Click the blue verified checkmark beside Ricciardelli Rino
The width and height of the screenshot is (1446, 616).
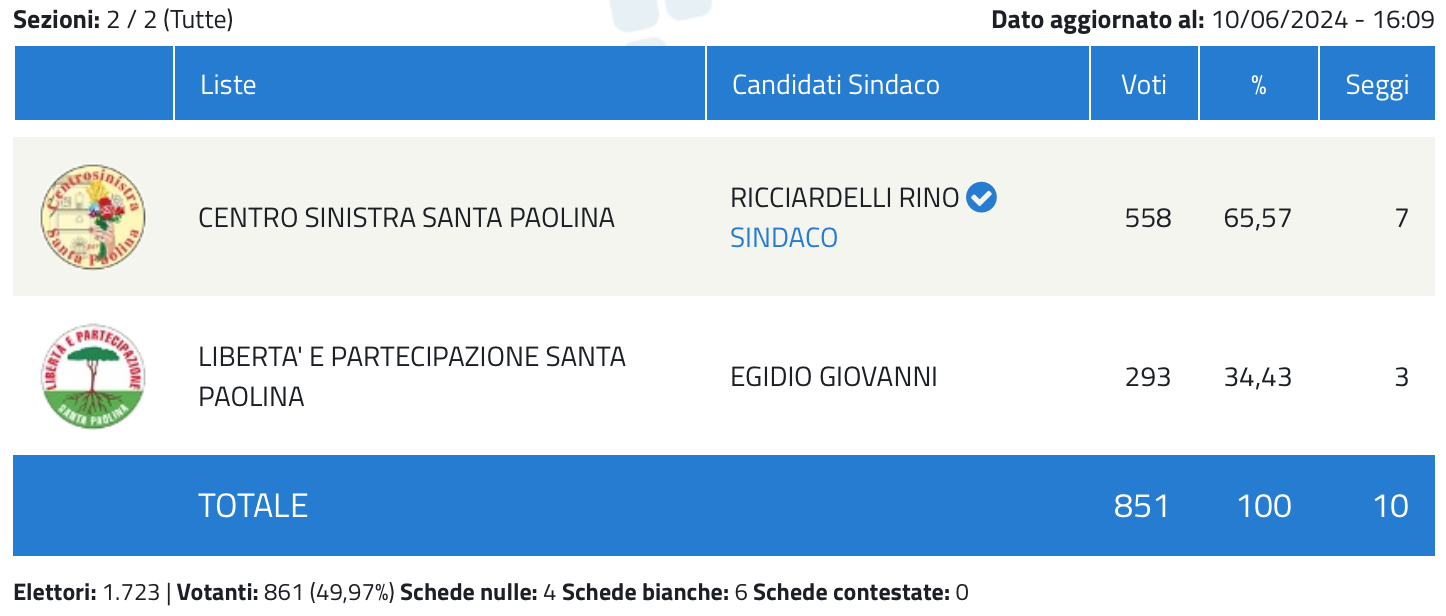pos(982,198)
